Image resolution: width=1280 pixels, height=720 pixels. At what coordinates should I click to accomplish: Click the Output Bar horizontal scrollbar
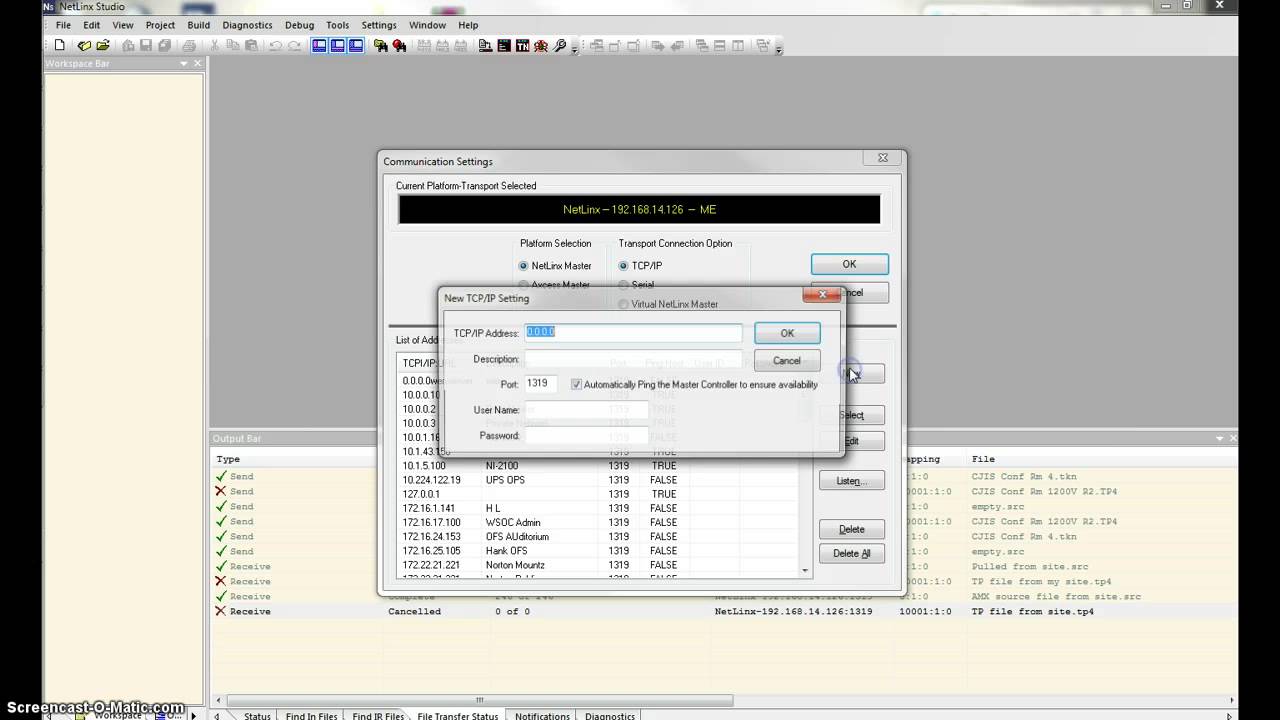pyautogui.click(x=480, y=700)
